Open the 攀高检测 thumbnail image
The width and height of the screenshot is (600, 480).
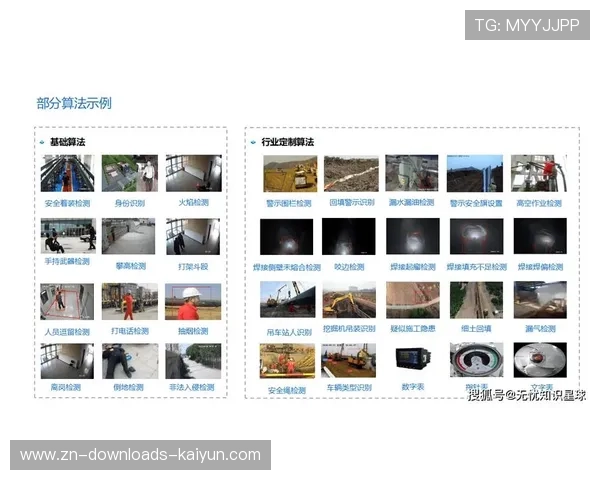129,236
